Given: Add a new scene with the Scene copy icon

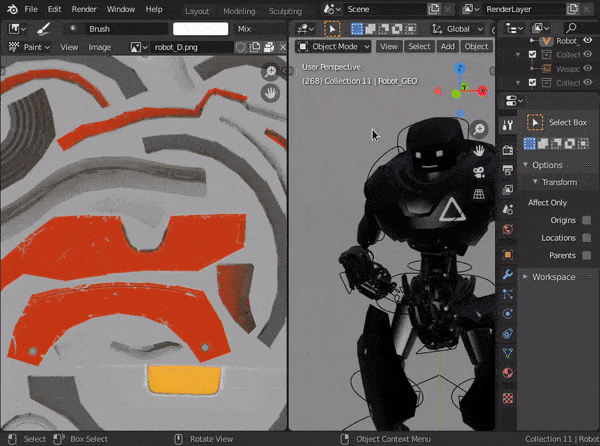Looking at the screenshot, I should [x=434, y=9].
